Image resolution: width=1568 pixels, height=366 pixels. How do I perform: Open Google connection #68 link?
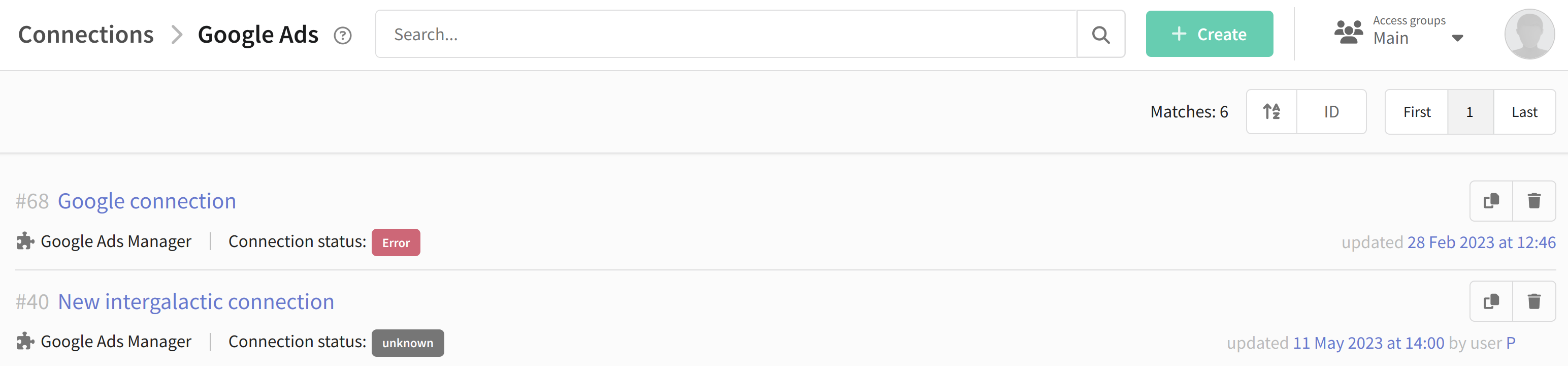point(147,201)
